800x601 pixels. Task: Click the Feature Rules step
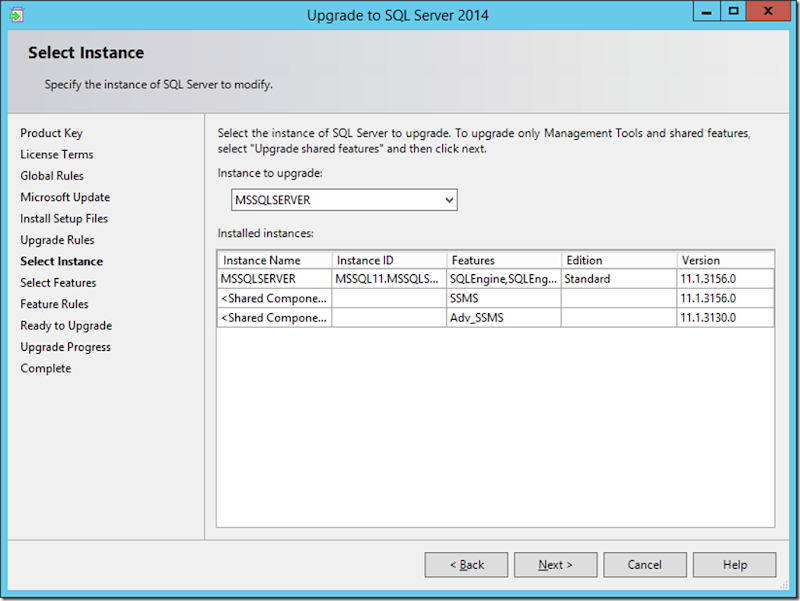[x=55, y=305]
